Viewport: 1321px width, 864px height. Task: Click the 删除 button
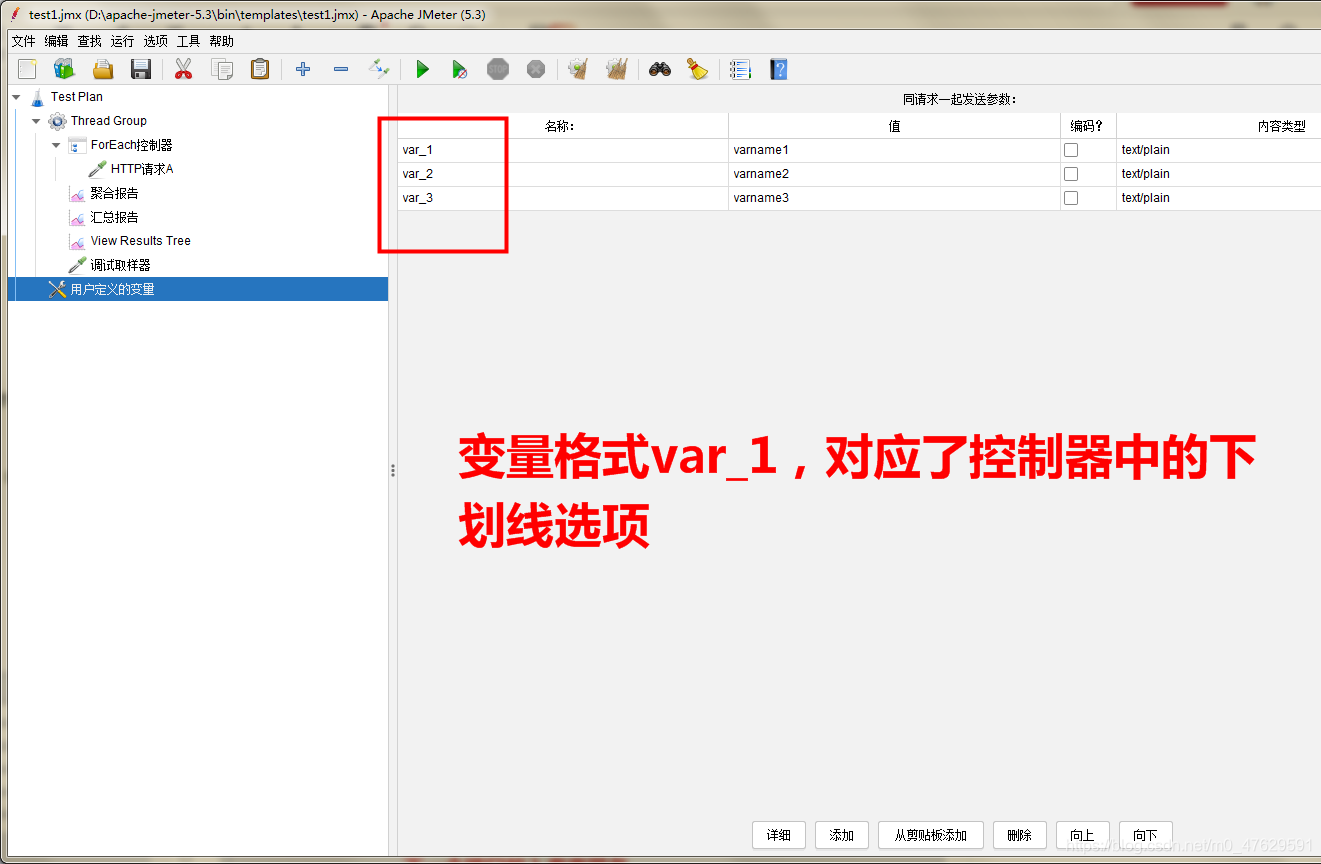(x=1020, y=835)
